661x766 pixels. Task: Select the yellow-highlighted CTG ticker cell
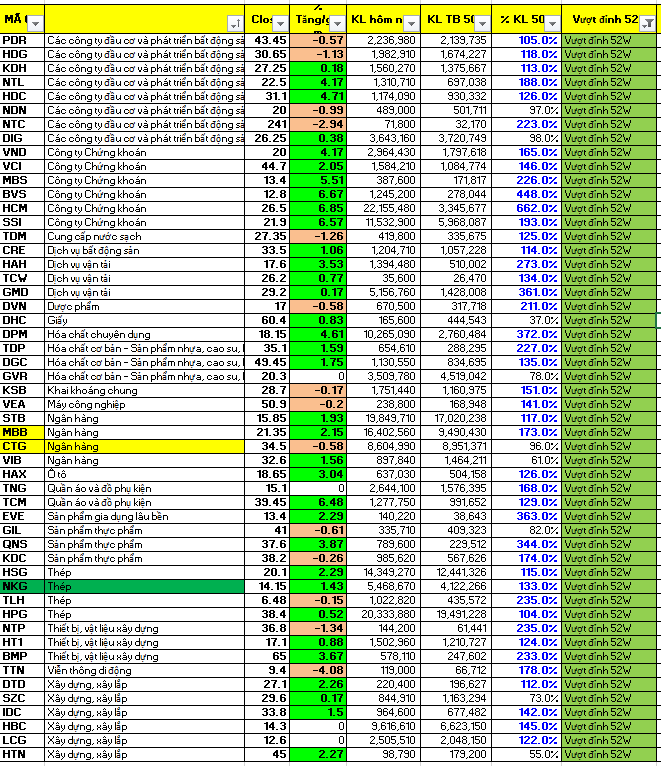(22, 445)
